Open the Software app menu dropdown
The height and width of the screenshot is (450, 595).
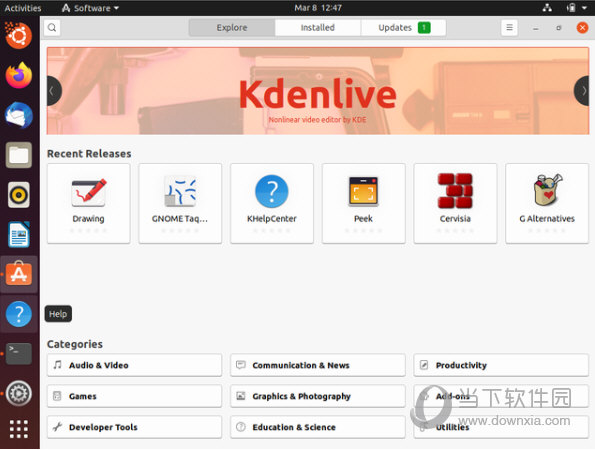[x=90, y=8]
